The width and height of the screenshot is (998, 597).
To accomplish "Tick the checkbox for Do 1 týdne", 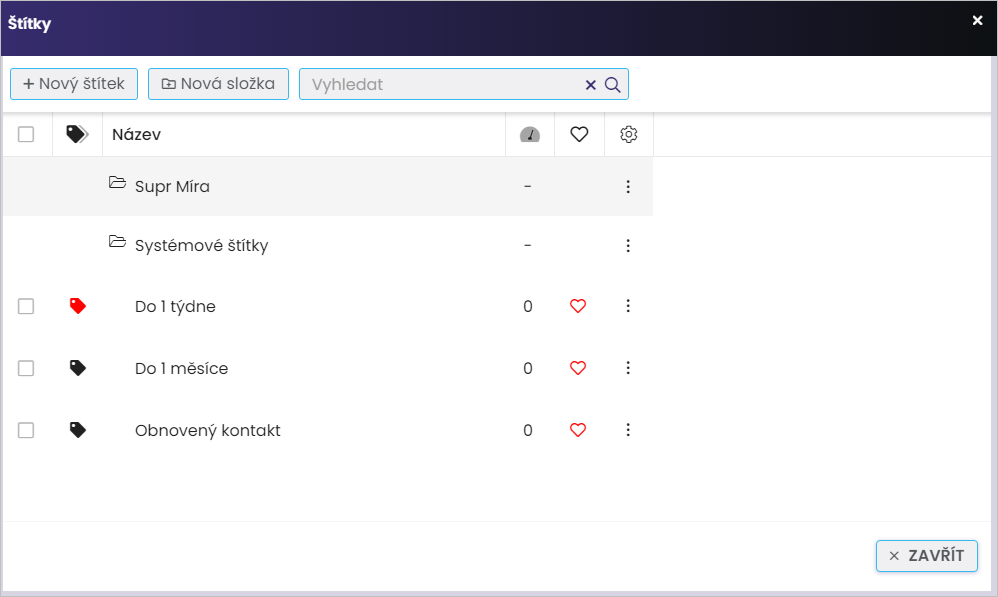I will pyautogui.click(x=26, y=306).
